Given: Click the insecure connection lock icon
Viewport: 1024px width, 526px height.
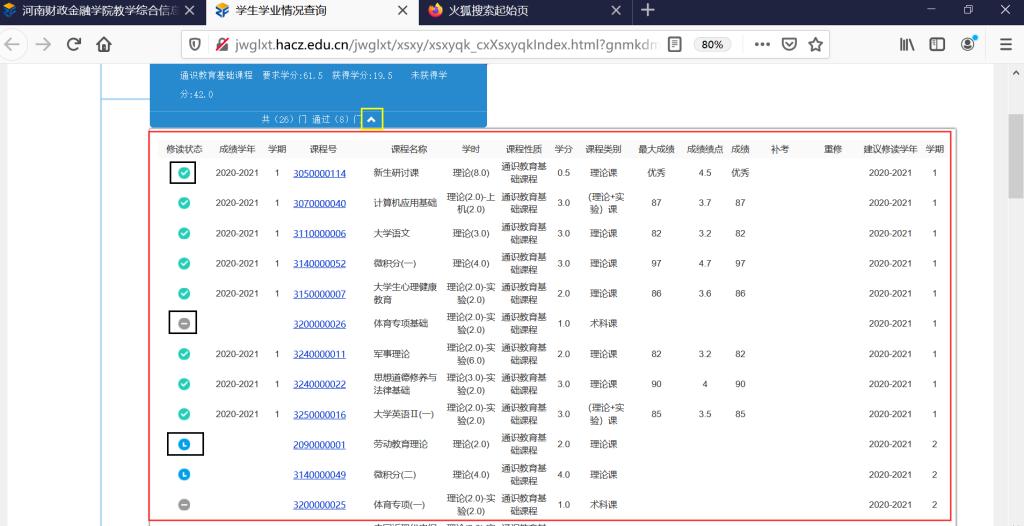Looking at the screenshot, I should coord(223,44).
